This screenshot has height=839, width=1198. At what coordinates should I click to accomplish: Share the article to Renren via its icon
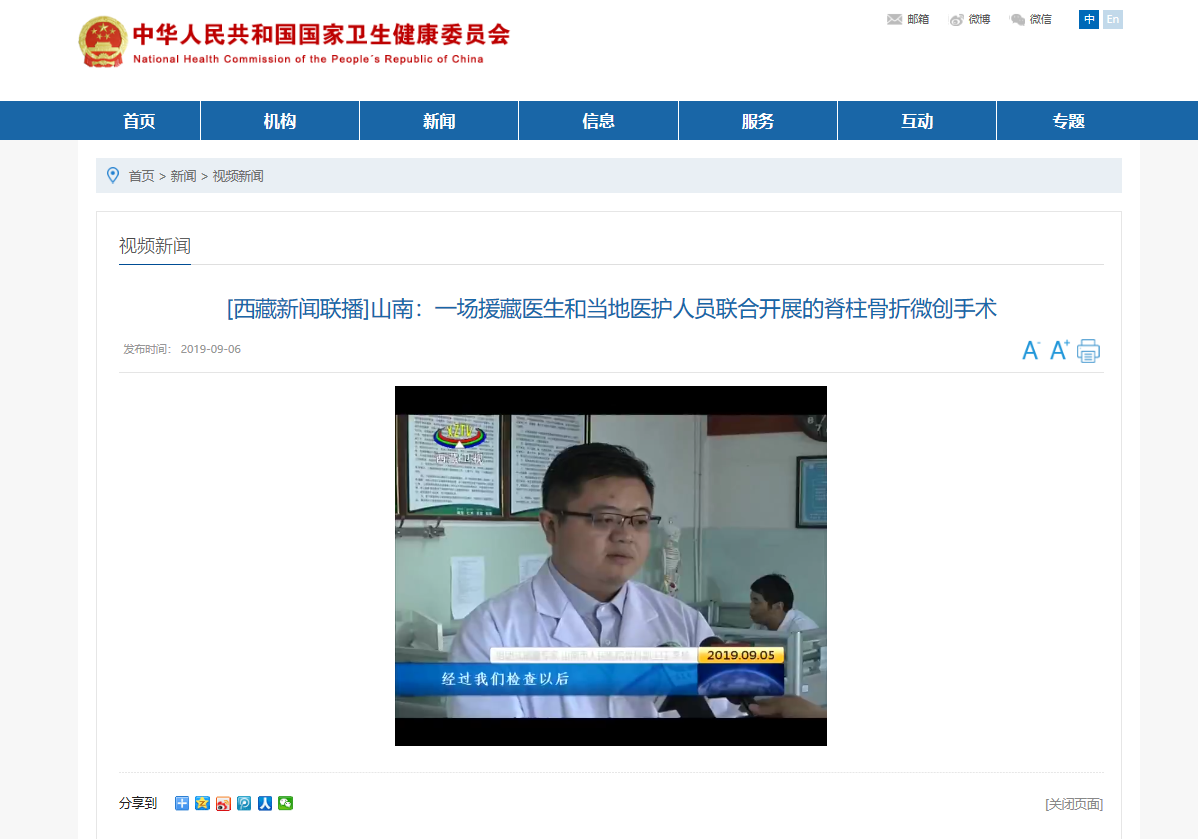(265, 803)
